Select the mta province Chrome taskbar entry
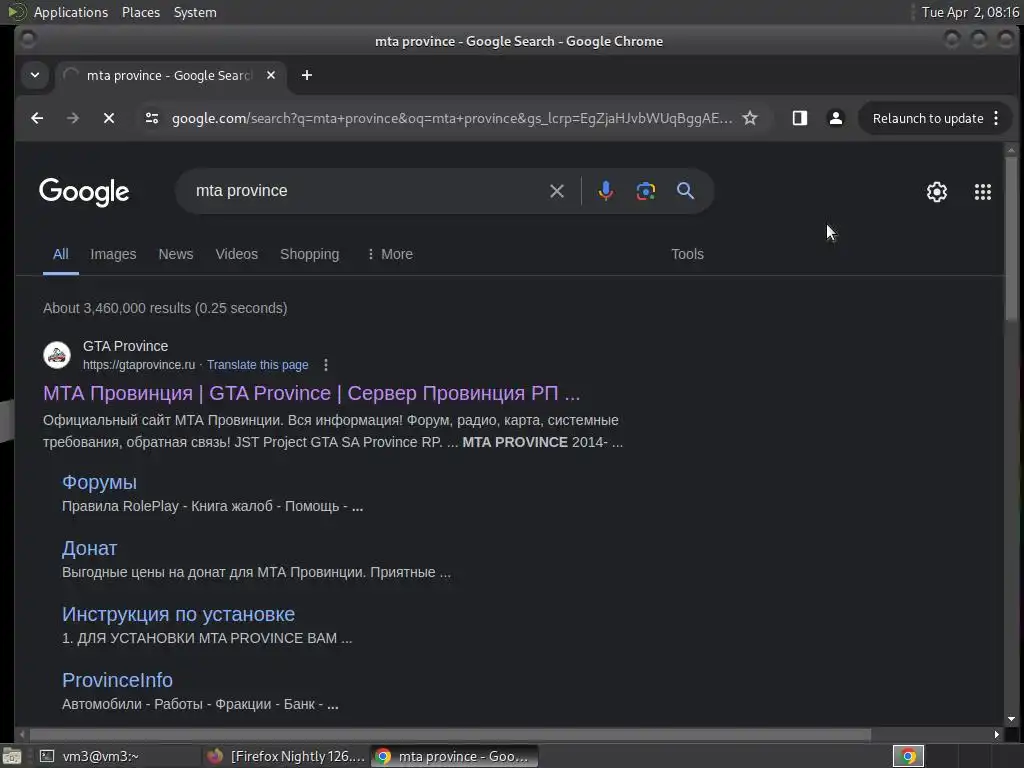 click(455, 756)
